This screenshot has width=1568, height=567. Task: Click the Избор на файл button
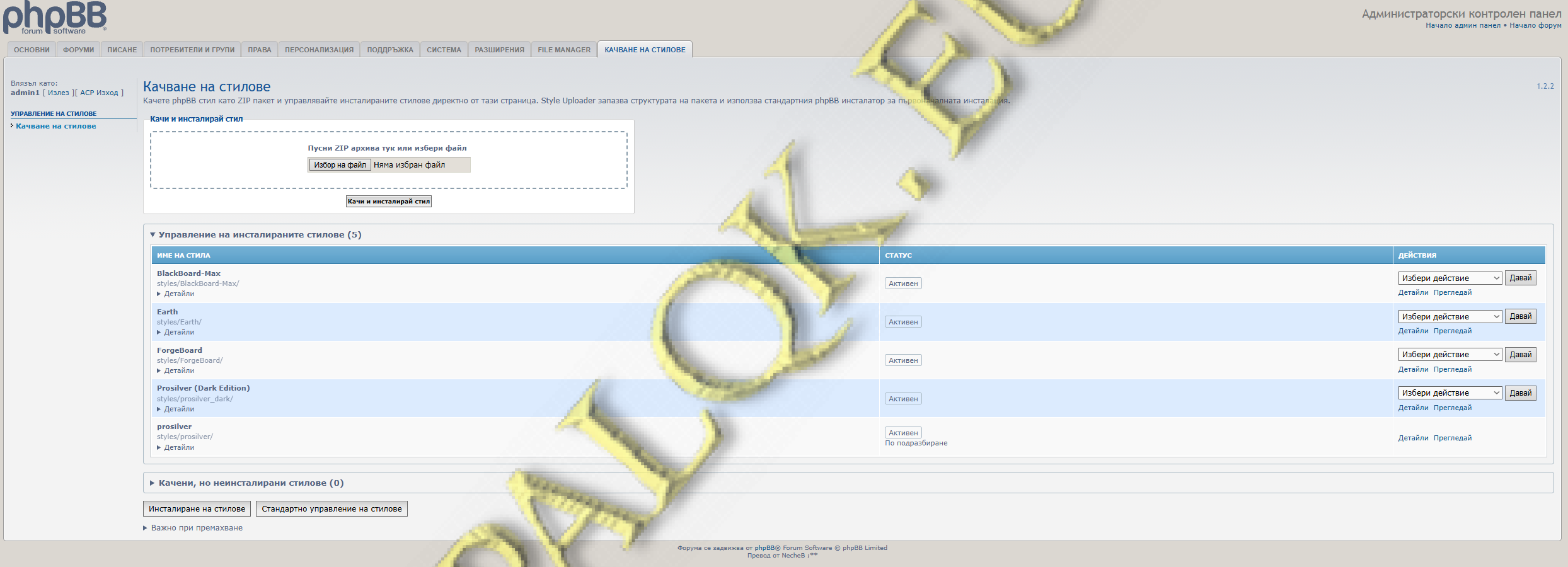click(340, 165)
